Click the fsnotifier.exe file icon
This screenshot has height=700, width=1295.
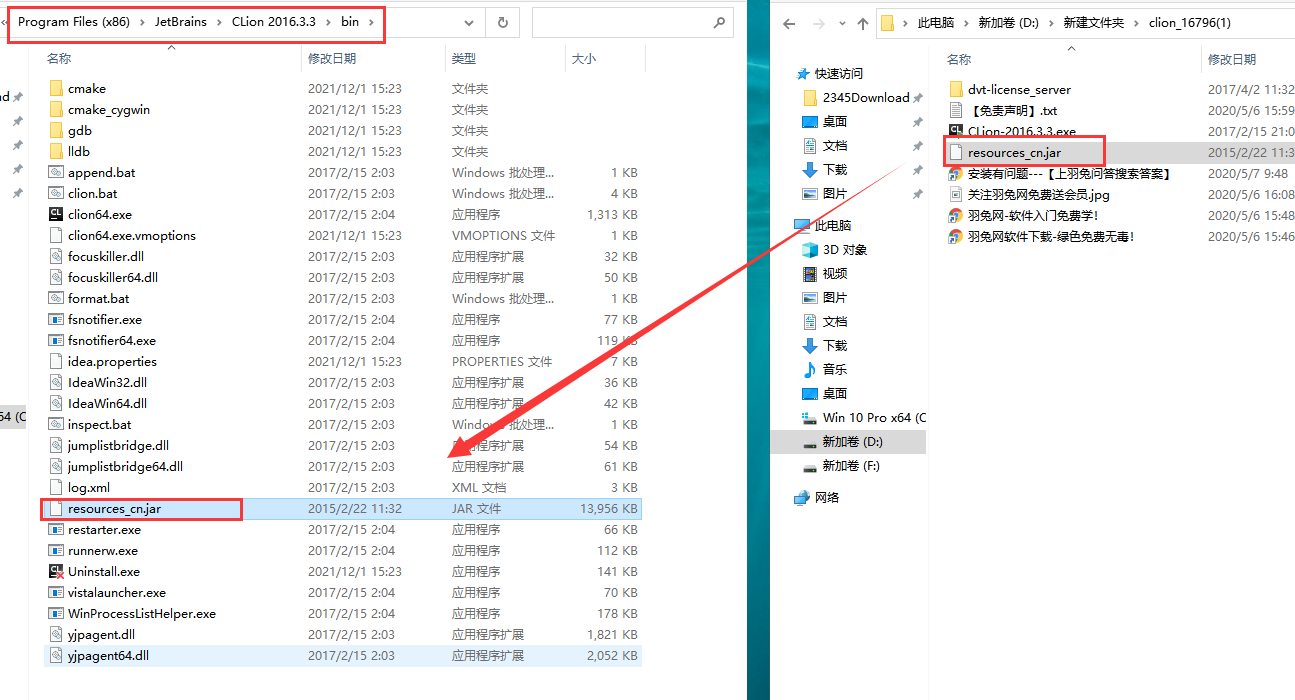56,320
